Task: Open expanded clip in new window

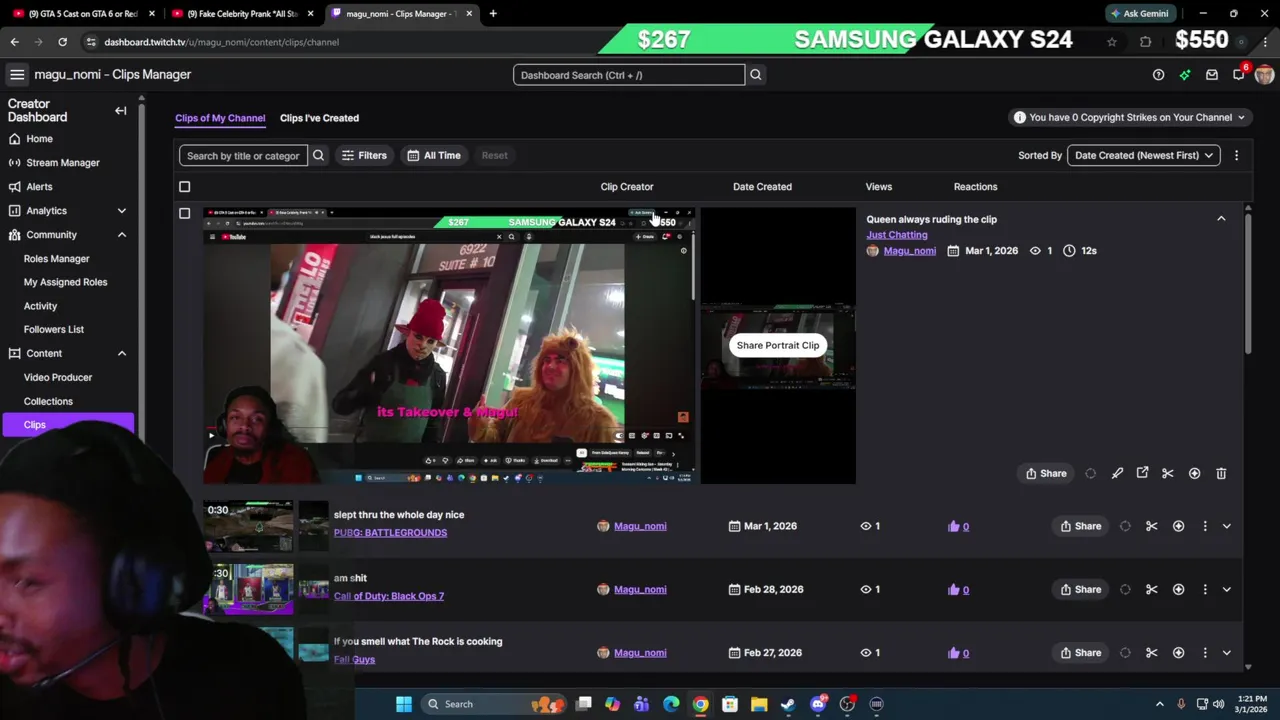Action: click(x=1142, y=473)
